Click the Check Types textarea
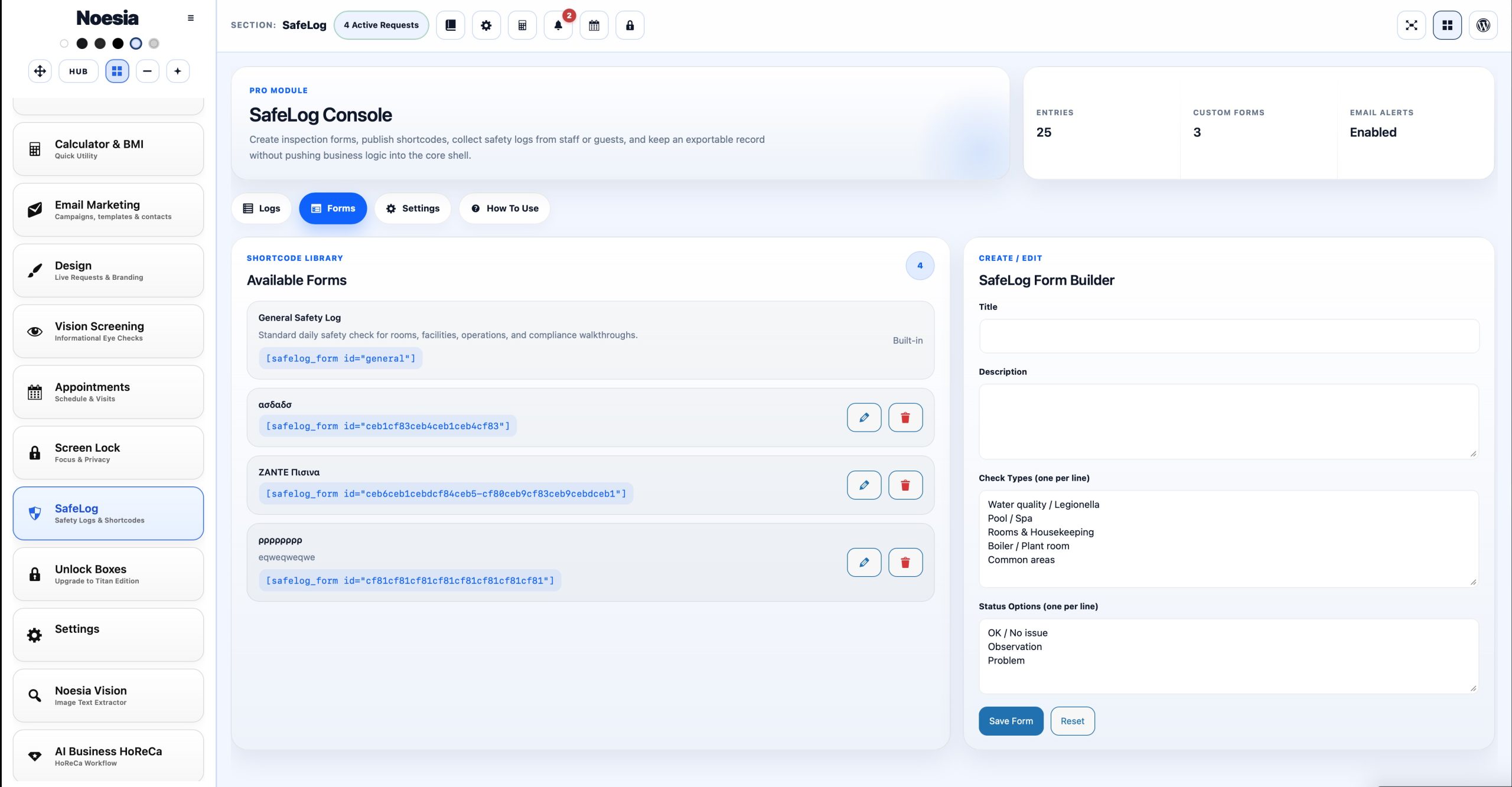This screenshot has height=787, width=1512. [x=1229, y=539]
